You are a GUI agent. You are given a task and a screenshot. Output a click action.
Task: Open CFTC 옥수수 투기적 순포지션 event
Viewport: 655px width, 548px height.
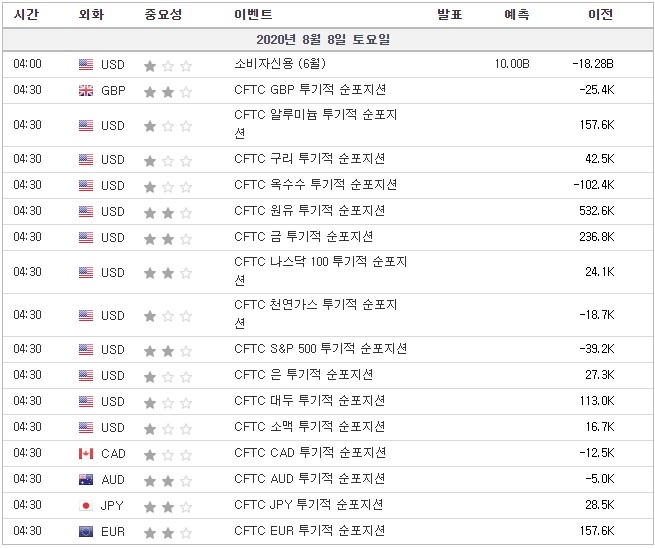(315, 185)
